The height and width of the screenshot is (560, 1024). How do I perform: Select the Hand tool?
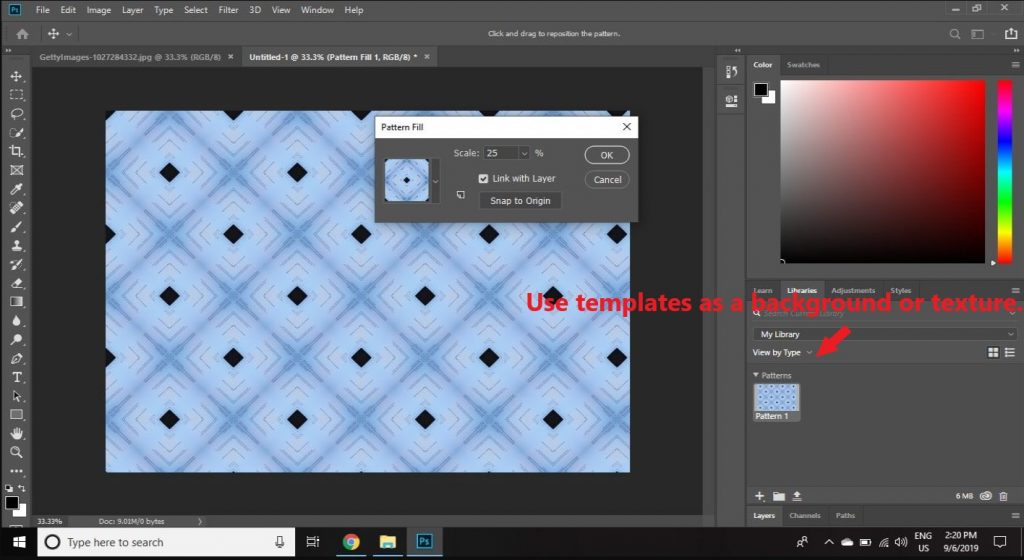[16, 433]
